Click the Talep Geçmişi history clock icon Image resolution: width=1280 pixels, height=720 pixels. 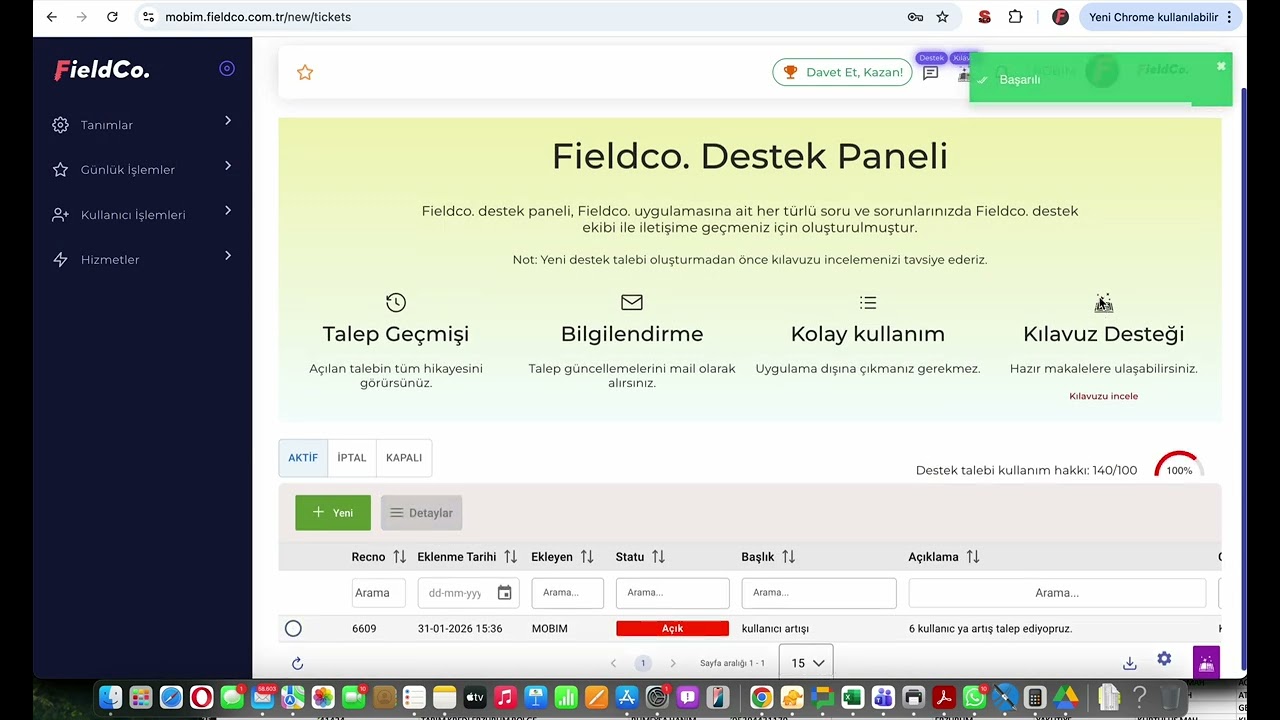coord(396,302)
